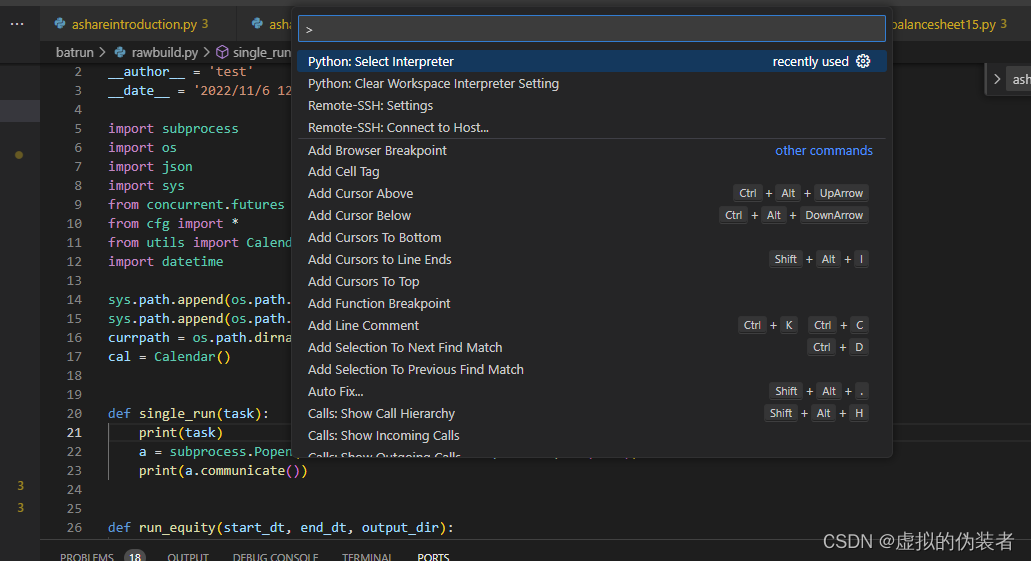
Task: Run Add Selection To Next Find Match
Action: click(591, 347)
